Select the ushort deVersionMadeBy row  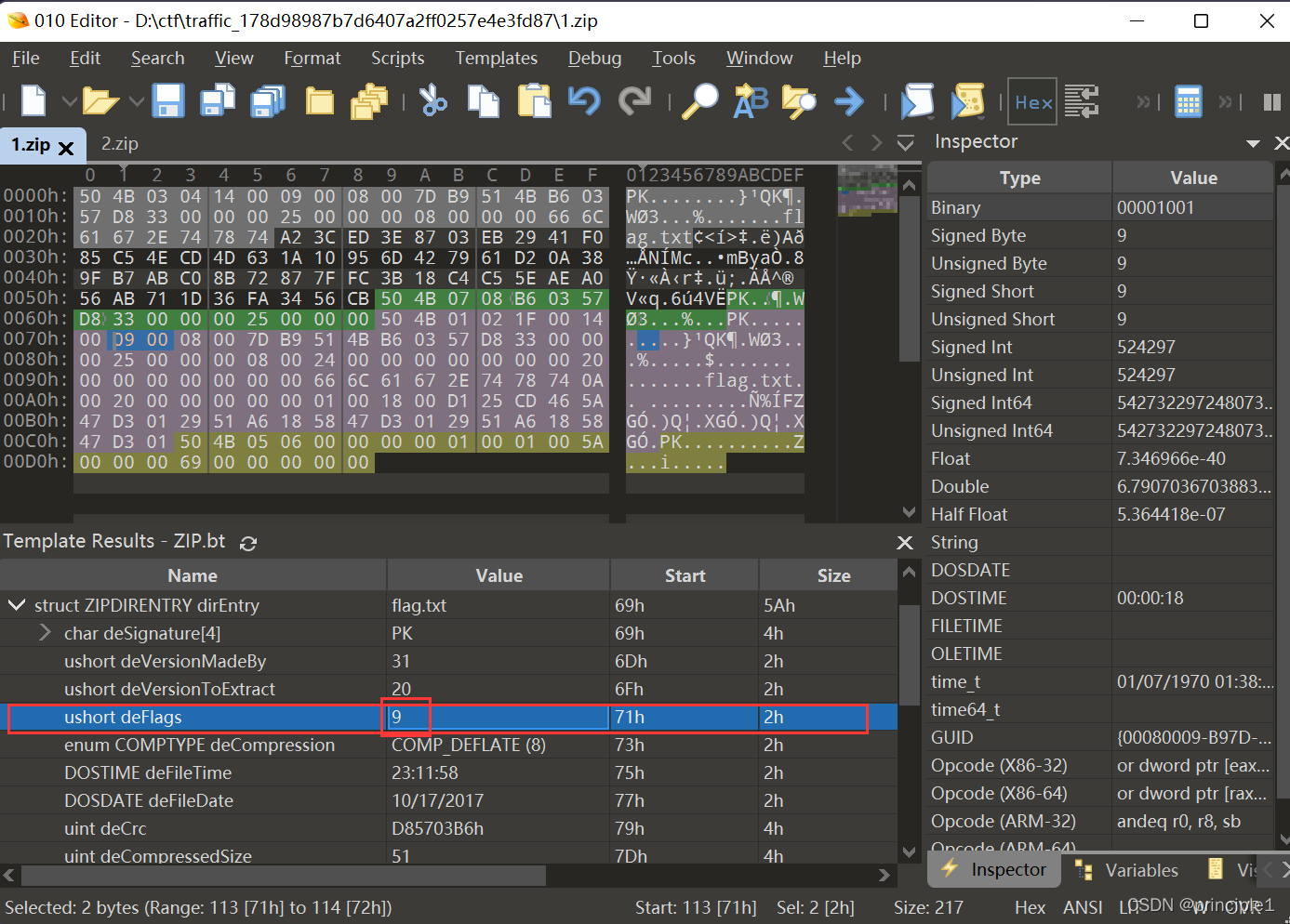coord(448,661)
